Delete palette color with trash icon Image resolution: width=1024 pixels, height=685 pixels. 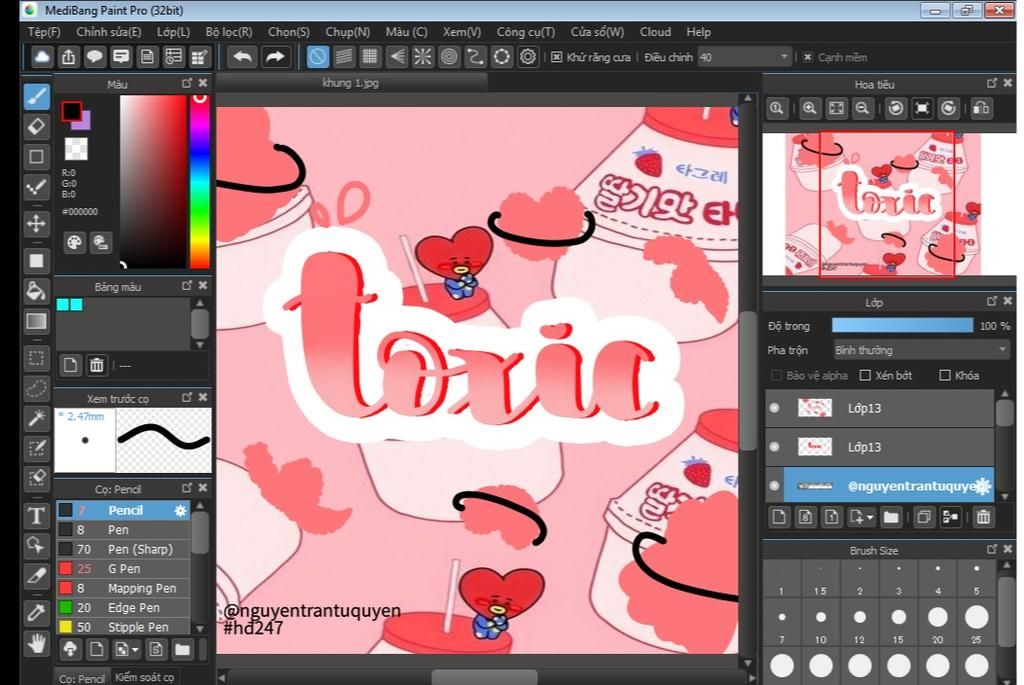(97, 365)
